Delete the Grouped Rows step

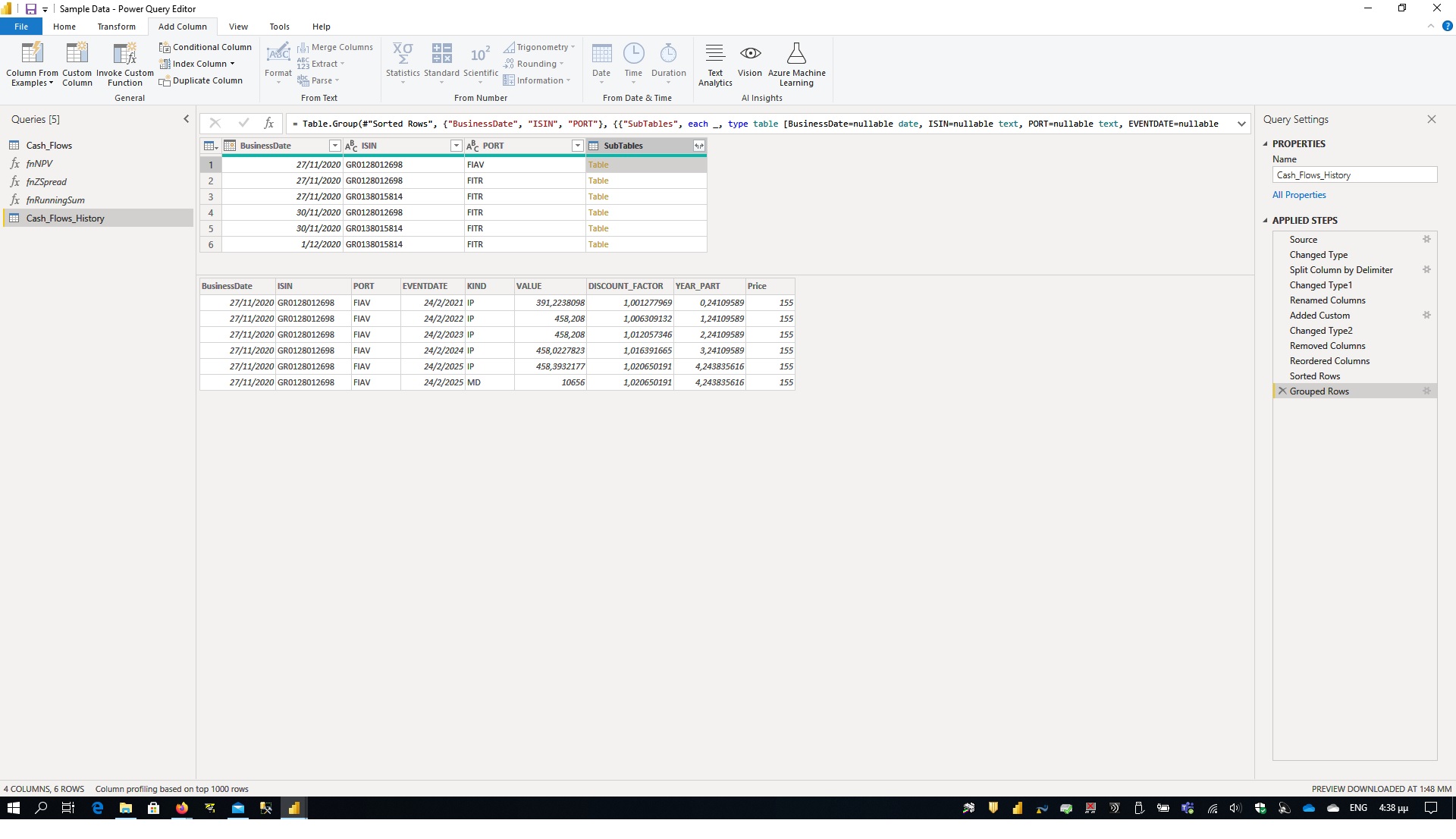1282,391
